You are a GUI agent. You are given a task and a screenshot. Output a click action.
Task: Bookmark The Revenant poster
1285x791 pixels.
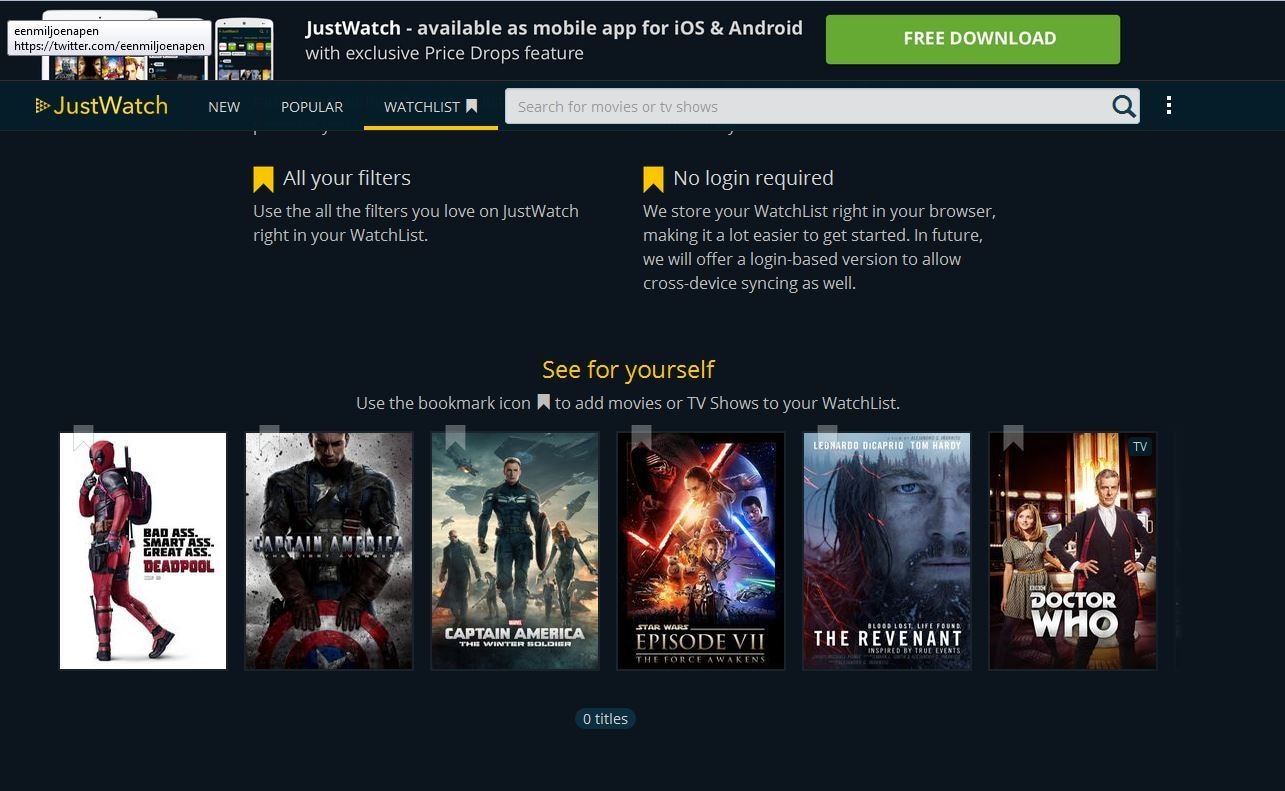[x=827, y=437]
